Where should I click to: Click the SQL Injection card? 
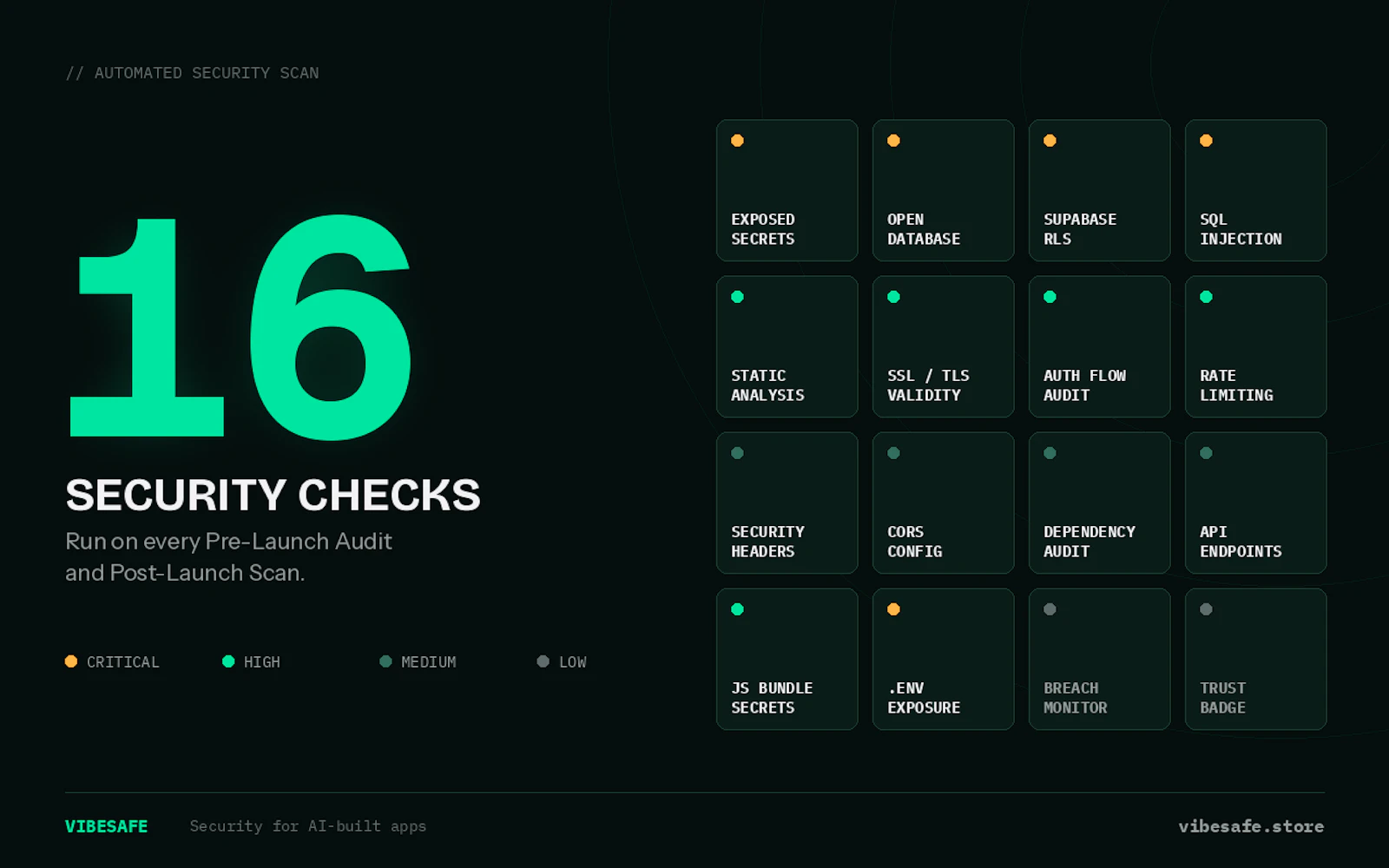1255,190
